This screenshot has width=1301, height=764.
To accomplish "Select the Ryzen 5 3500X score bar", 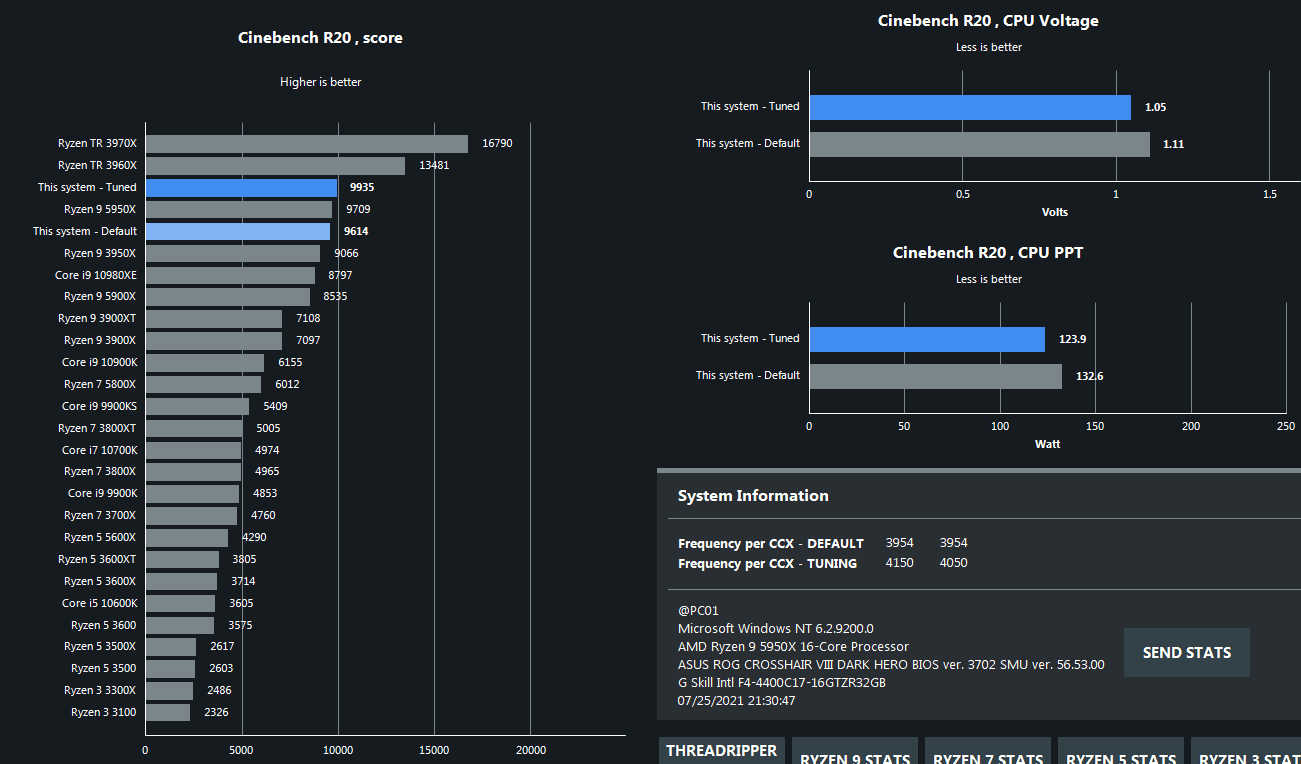I will click(171, 647).
